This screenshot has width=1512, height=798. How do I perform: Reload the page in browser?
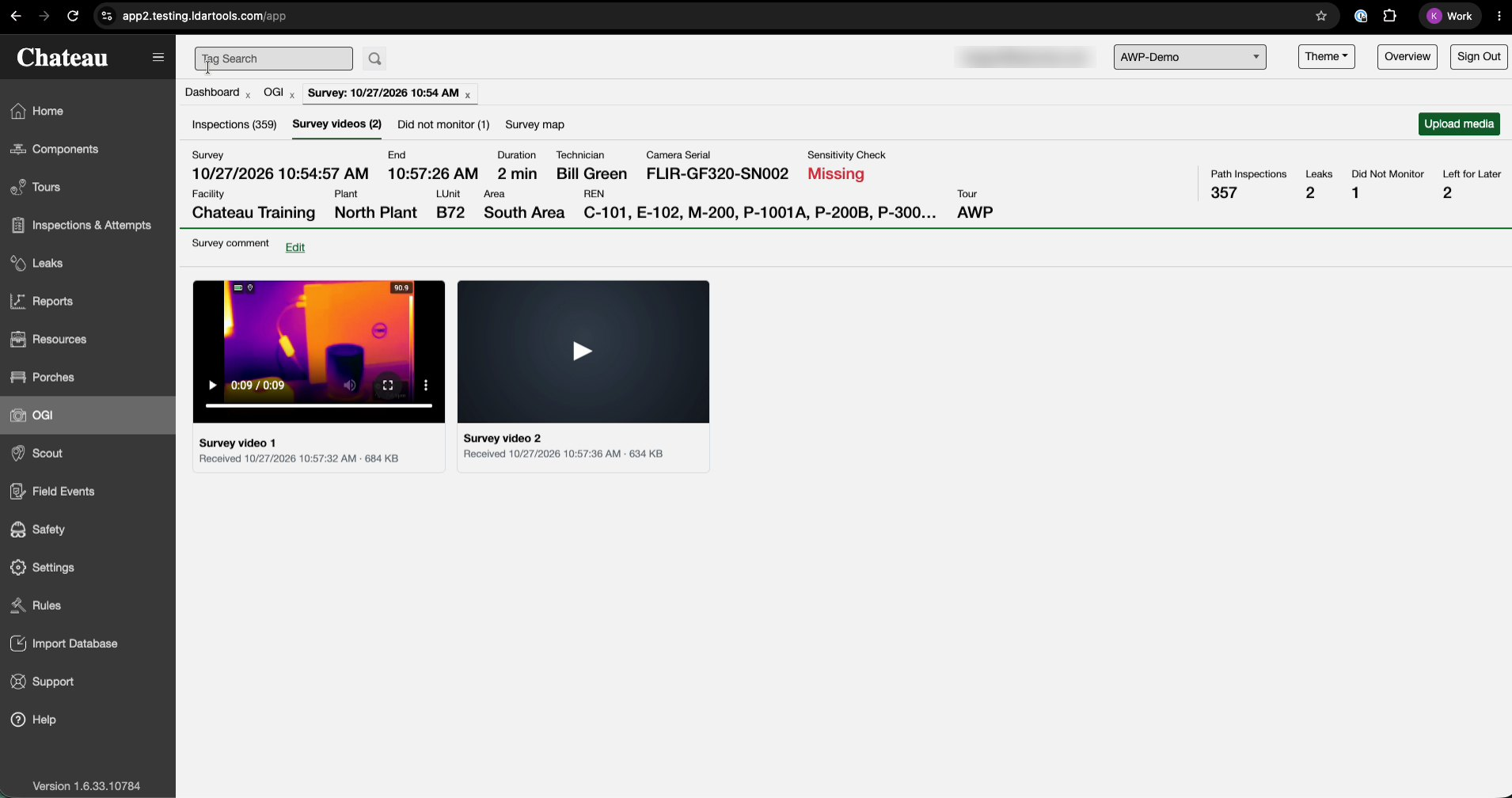tap(73, 16)
